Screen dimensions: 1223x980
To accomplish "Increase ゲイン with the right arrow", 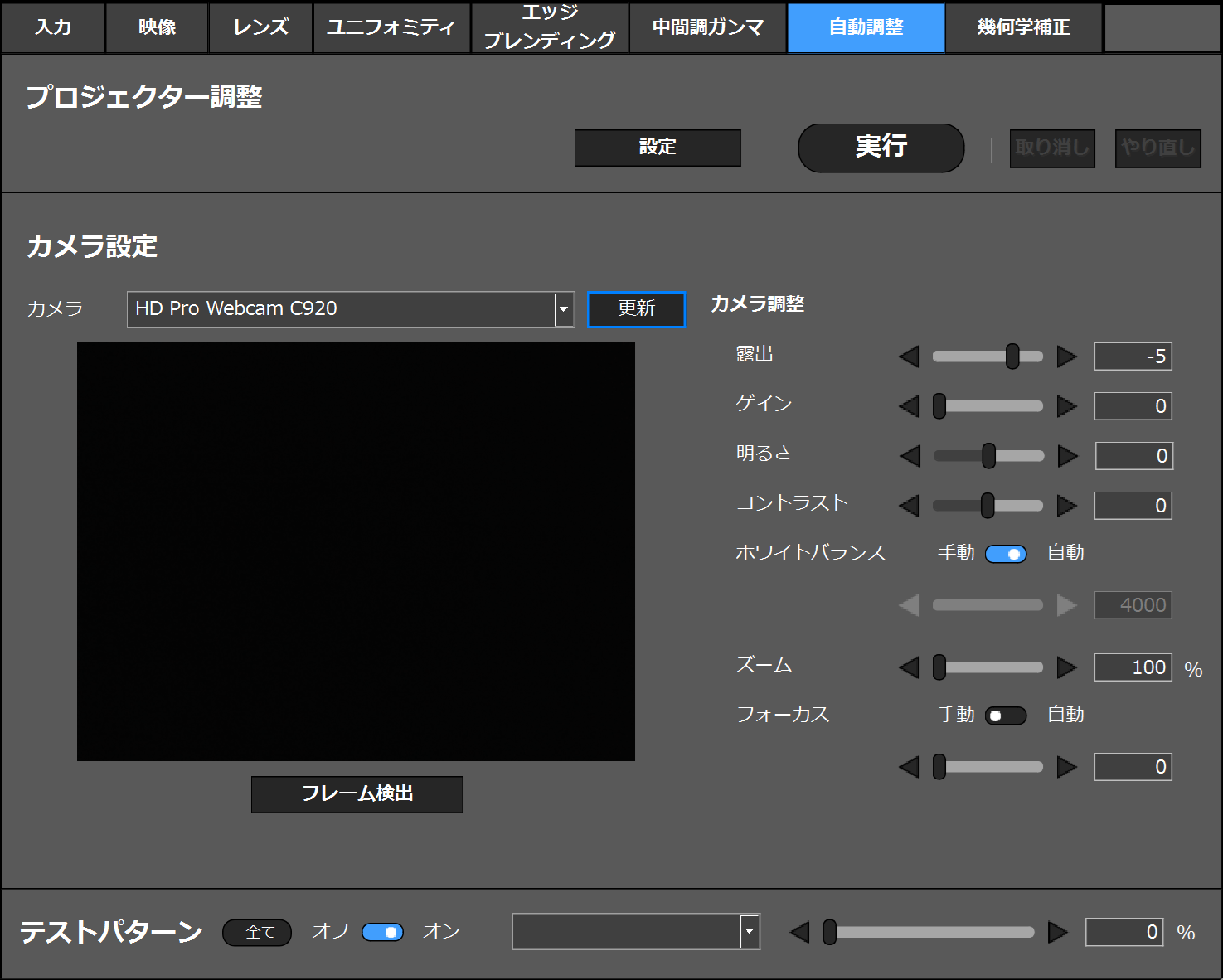I will pyautogui.click(x=1066, y=406).
